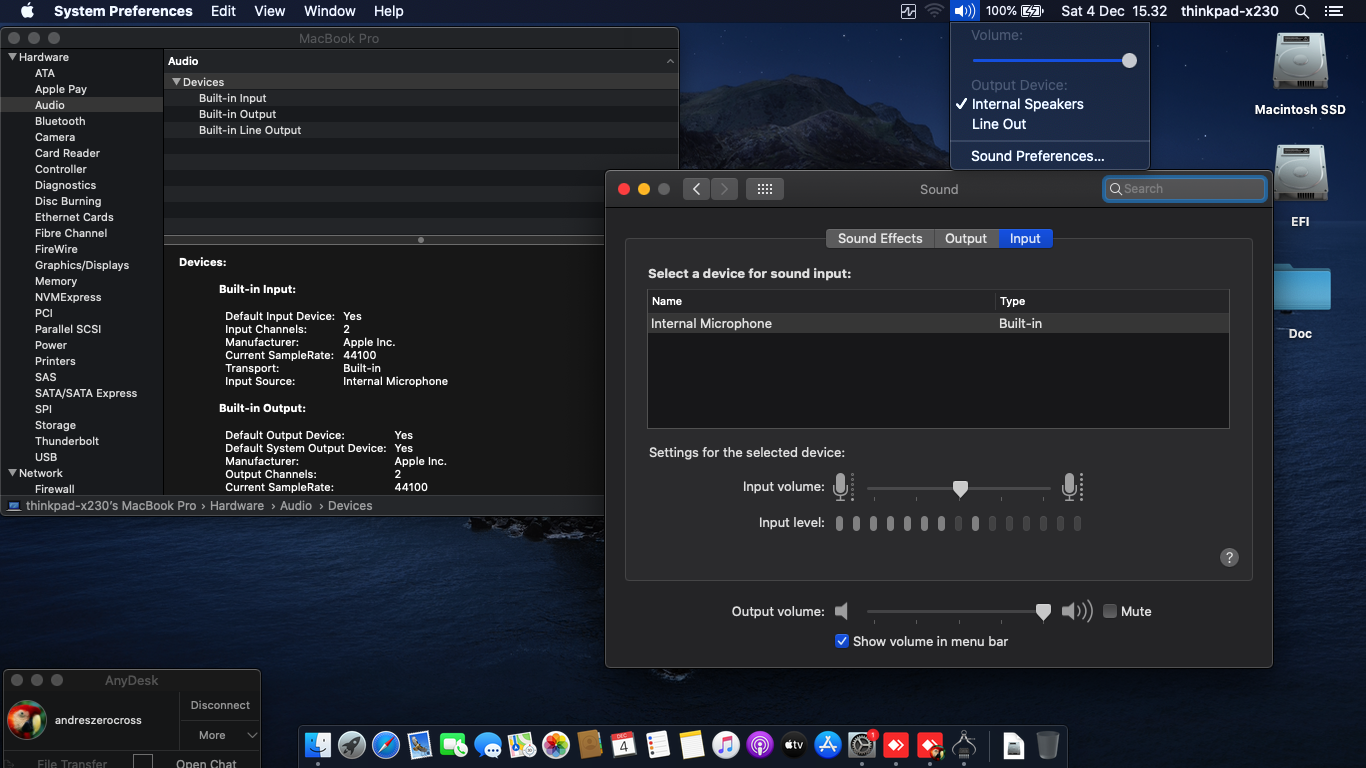Image resolution: width=1366 pixels, height=768 pixels.
Task: Open Notification Center list icon
Action: pyautogui.click(x=1333, y=11)
